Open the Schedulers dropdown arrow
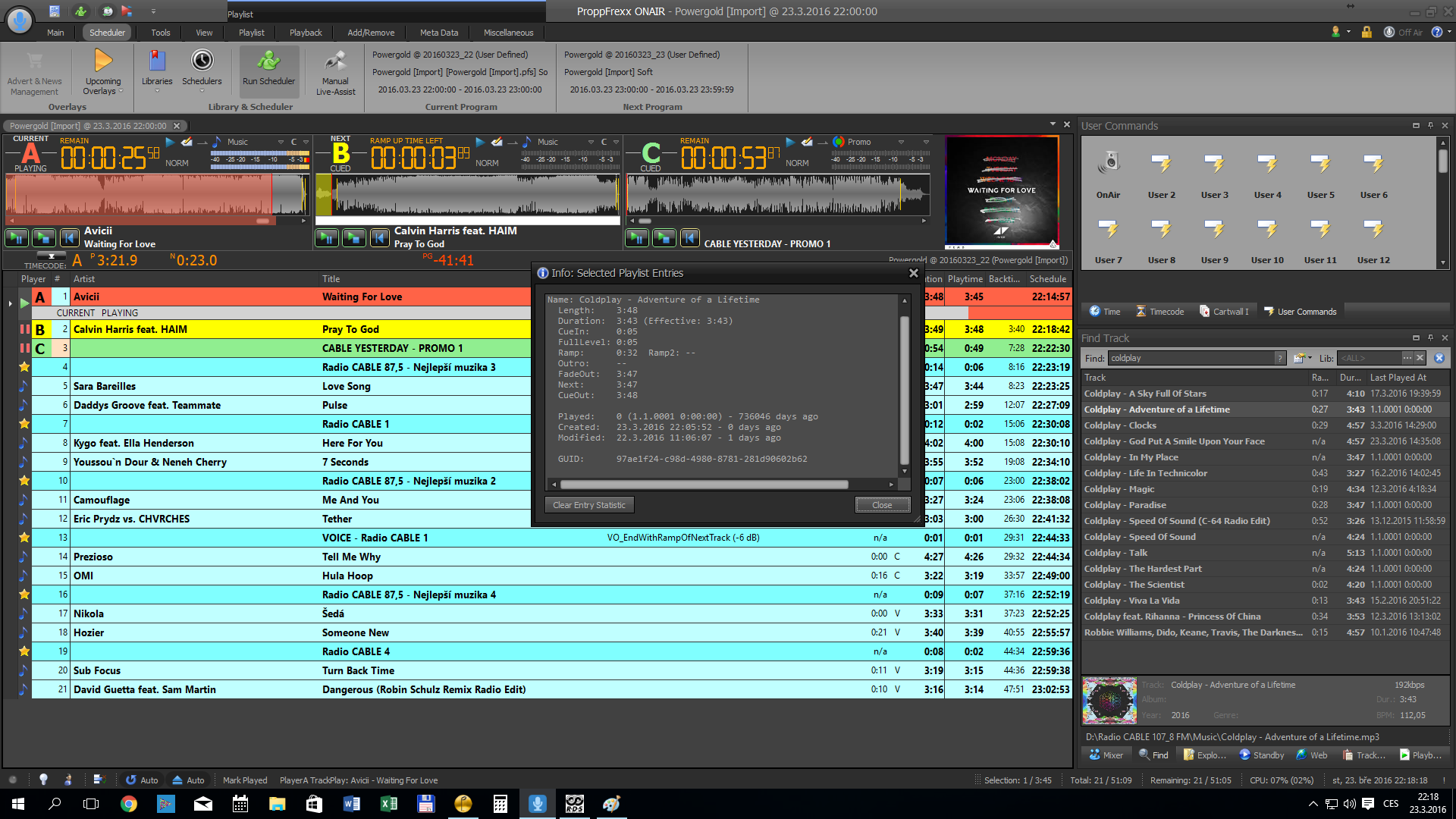 pyautogui.click(x=202, y=92)
